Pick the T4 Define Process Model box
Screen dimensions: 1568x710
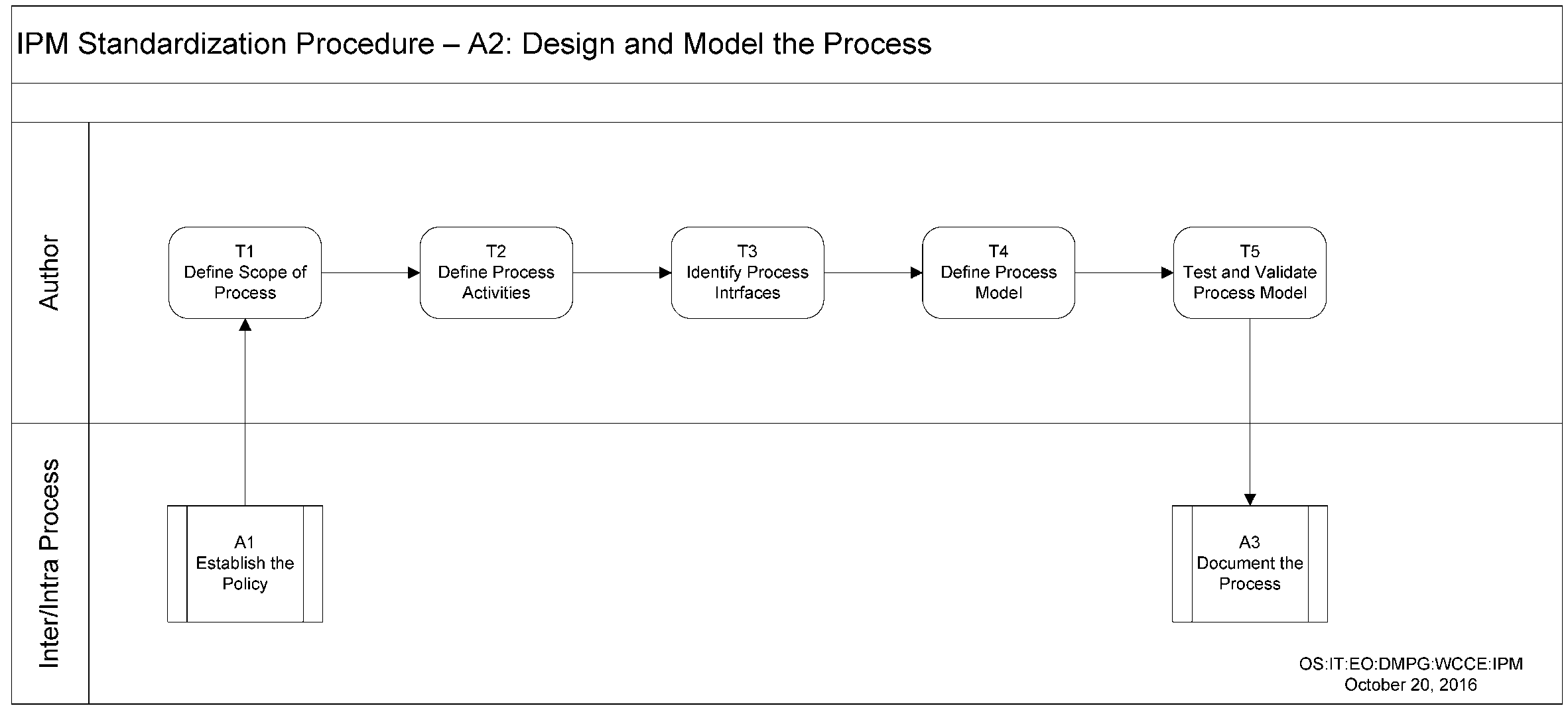(x=998, y=272)
